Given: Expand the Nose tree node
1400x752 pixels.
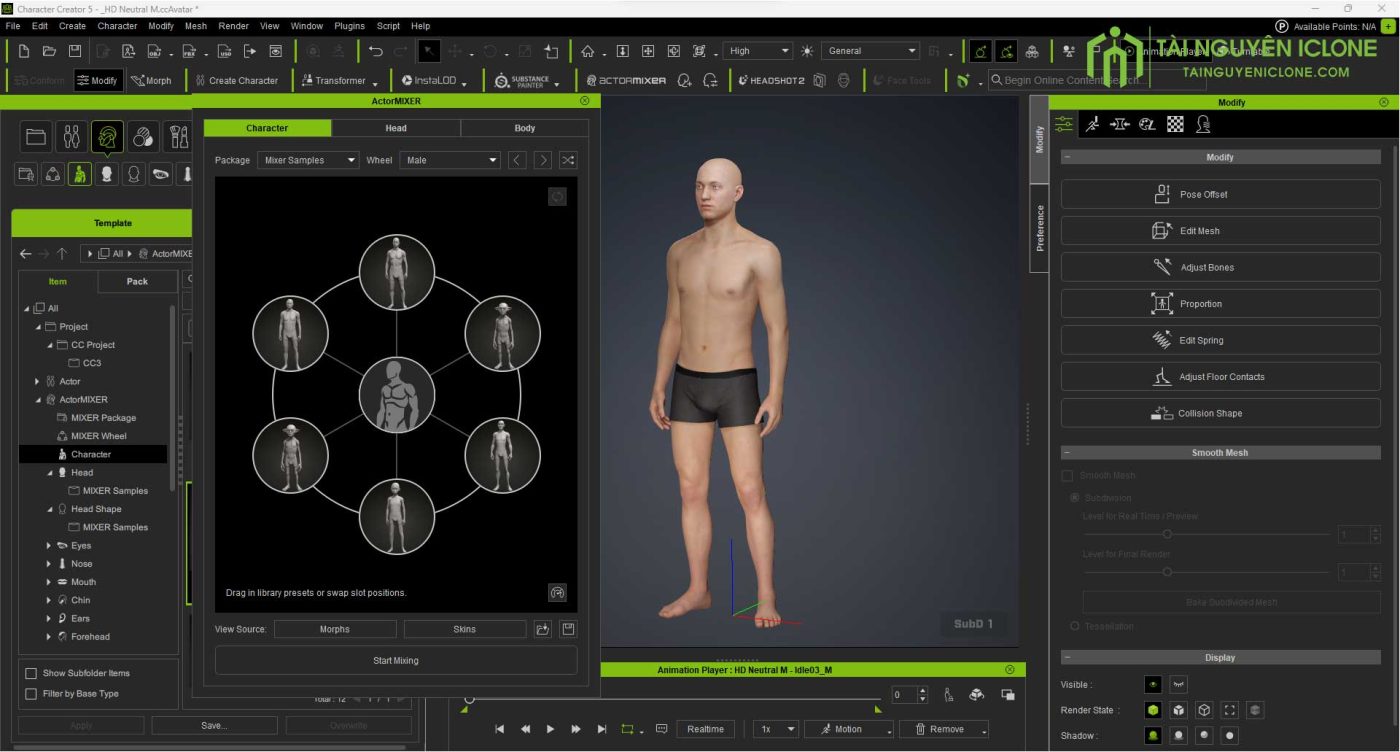Looking at the screenshot, I should point(49,564).
